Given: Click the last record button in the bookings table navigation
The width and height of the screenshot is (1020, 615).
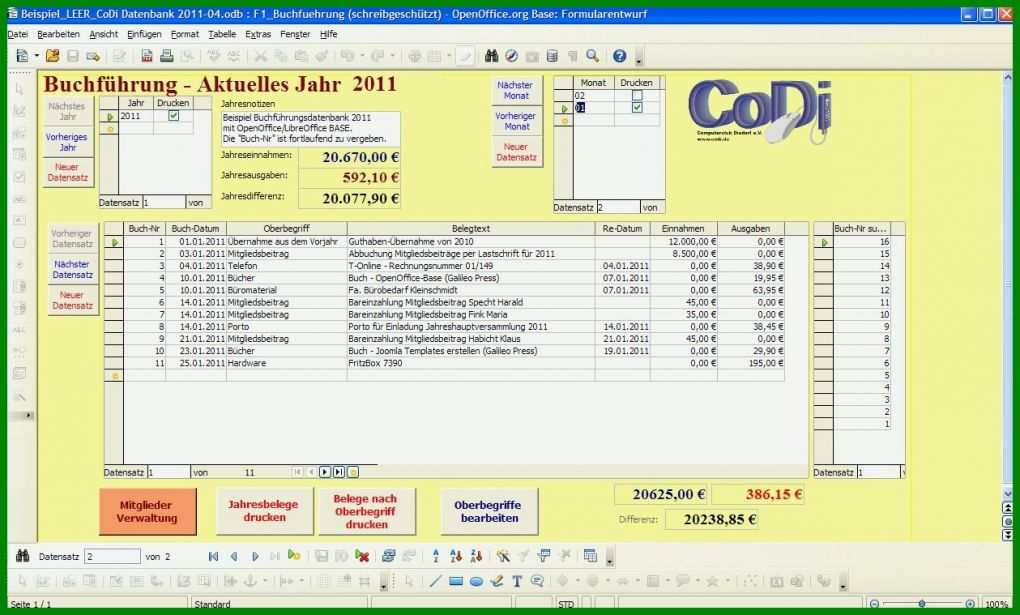Looking at the screenshot, I should pos(339,472).
